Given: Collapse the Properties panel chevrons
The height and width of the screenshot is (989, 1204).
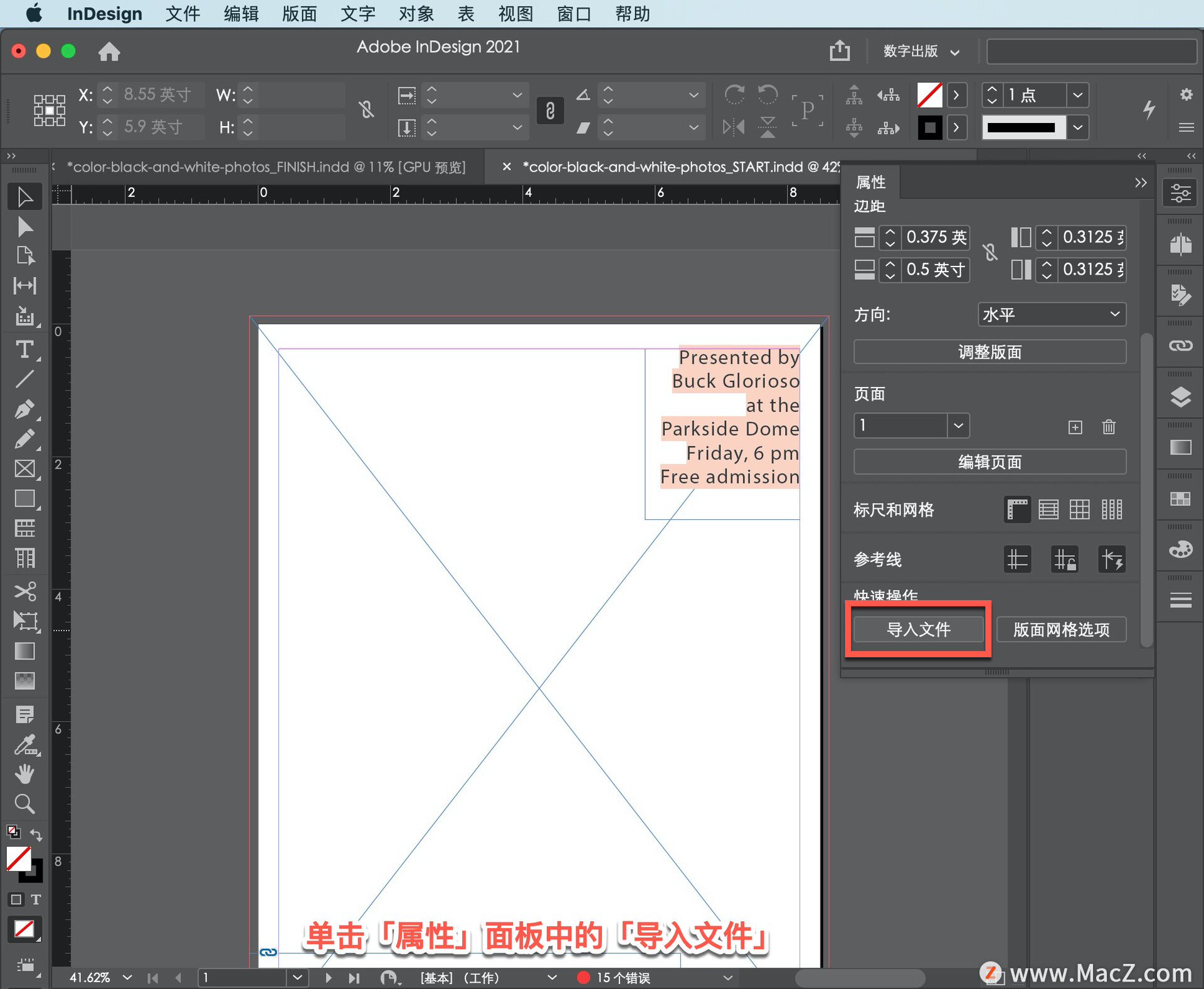Looking at the screenshot, I should 1140,182.
